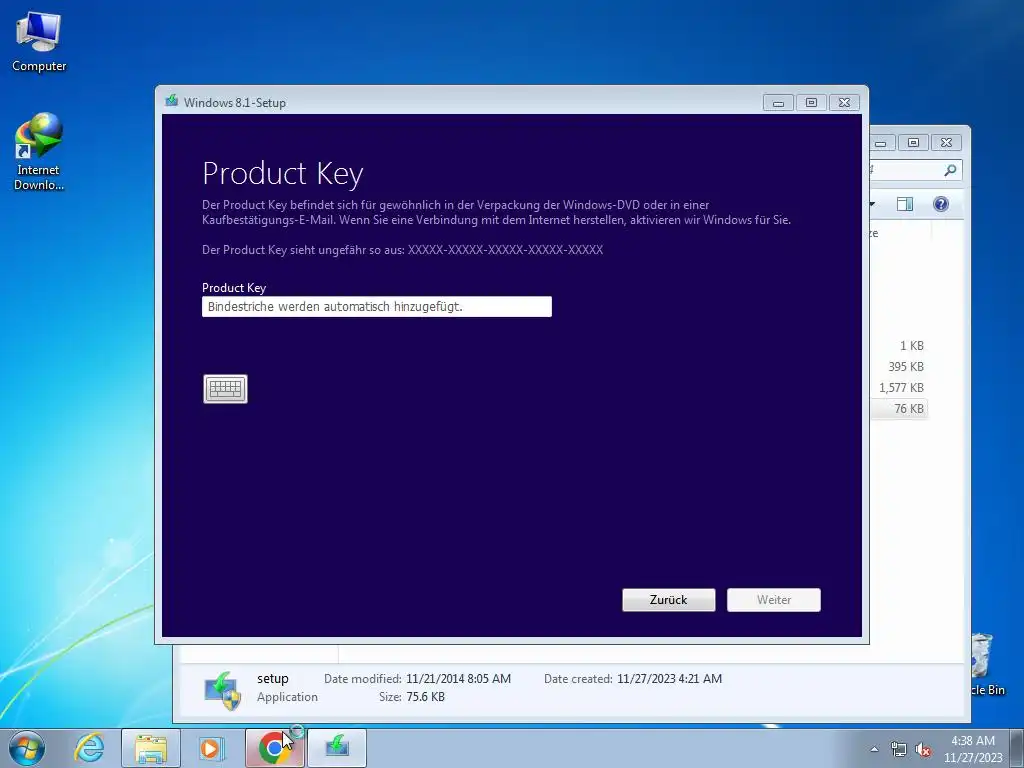Viewport: 1024px width, 768px height.
Task: Click the Zurück button
Action: coord(669,600)
